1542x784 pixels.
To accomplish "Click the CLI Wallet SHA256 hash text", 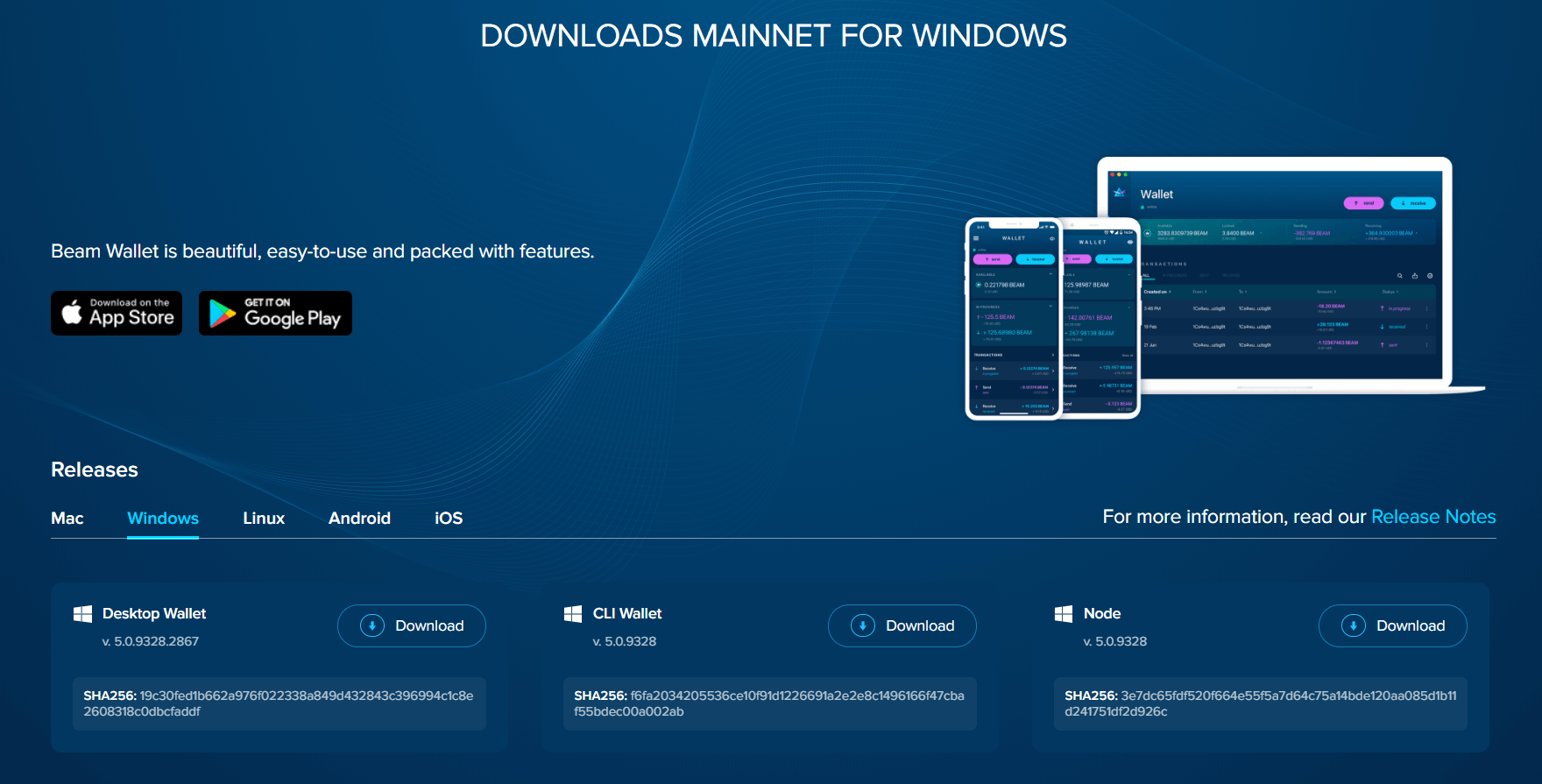I will 769,703.
